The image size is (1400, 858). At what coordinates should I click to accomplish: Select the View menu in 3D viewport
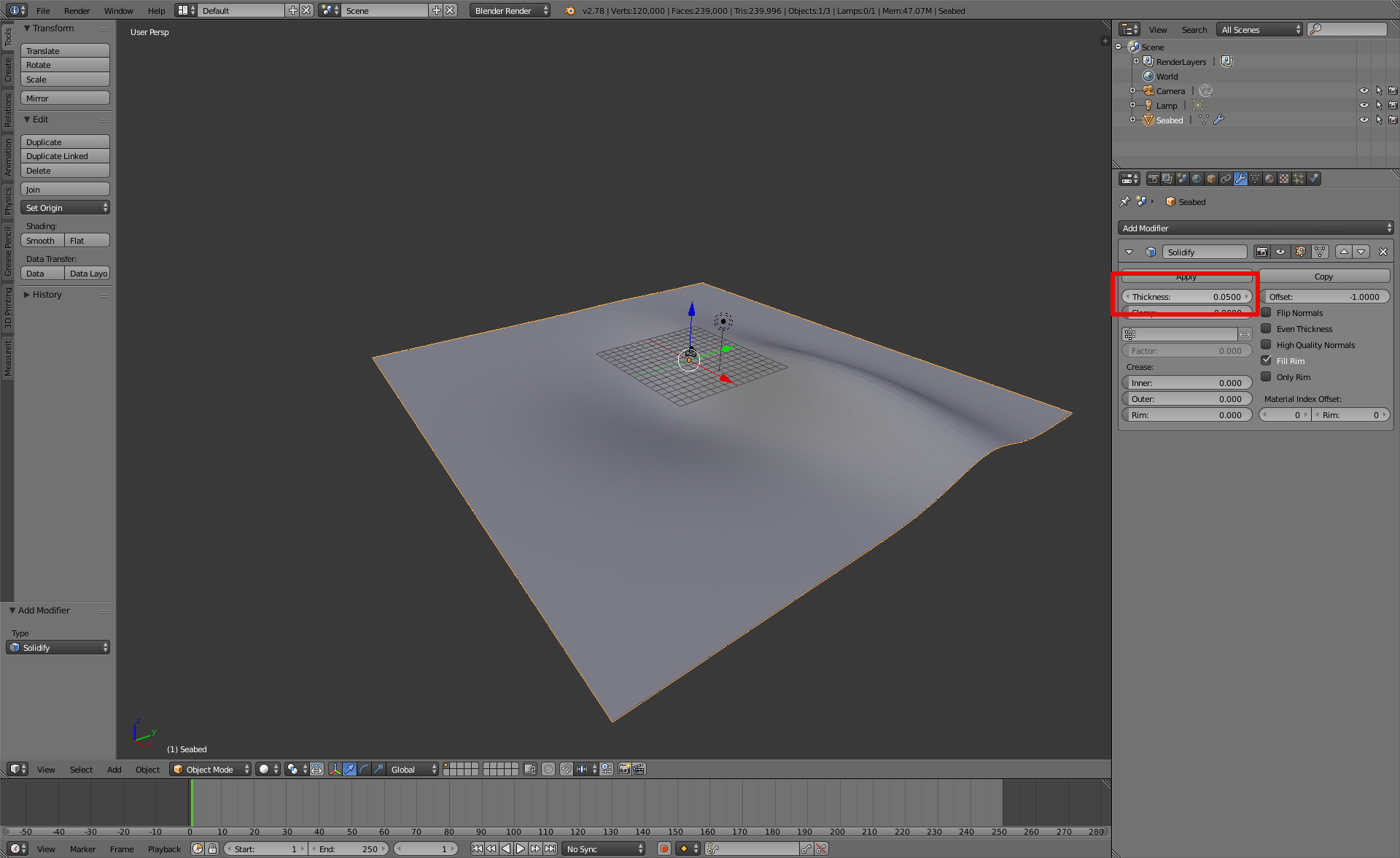(44, 768)
